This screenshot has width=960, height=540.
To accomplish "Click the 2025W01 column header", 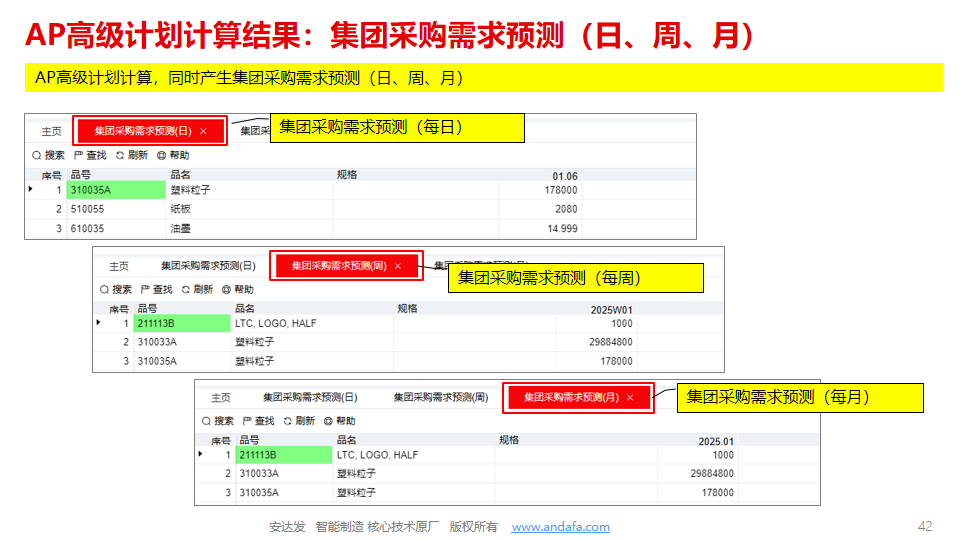I will [612, 310].
